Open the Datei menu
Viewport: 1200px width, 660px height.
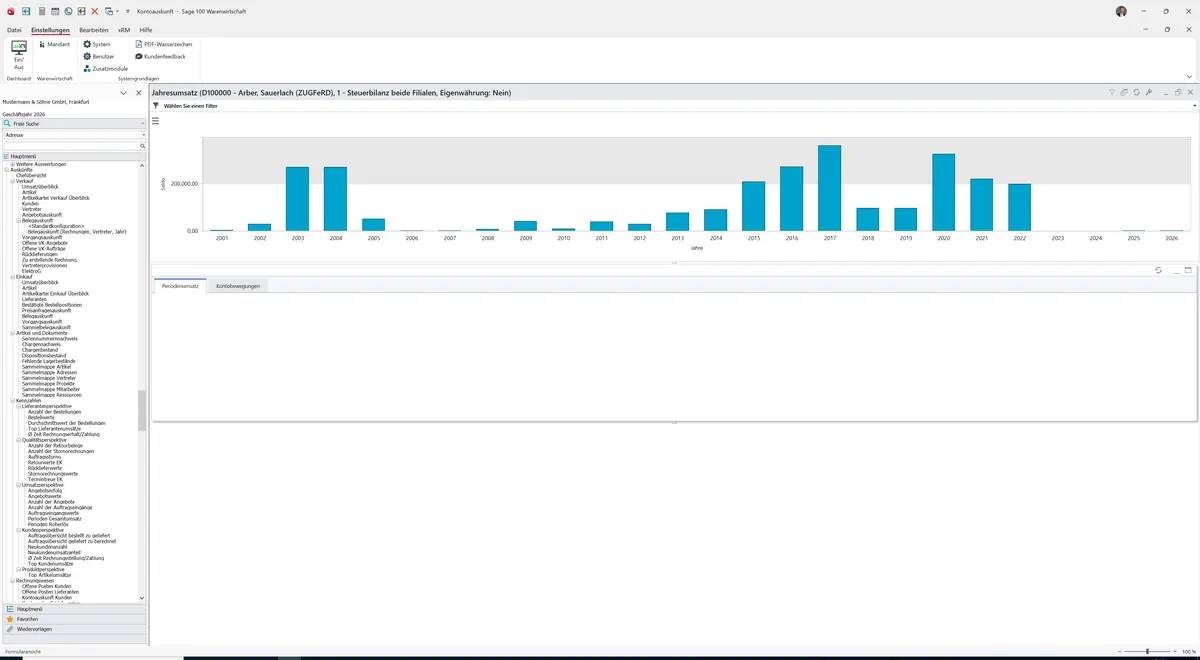coord(14,30)
